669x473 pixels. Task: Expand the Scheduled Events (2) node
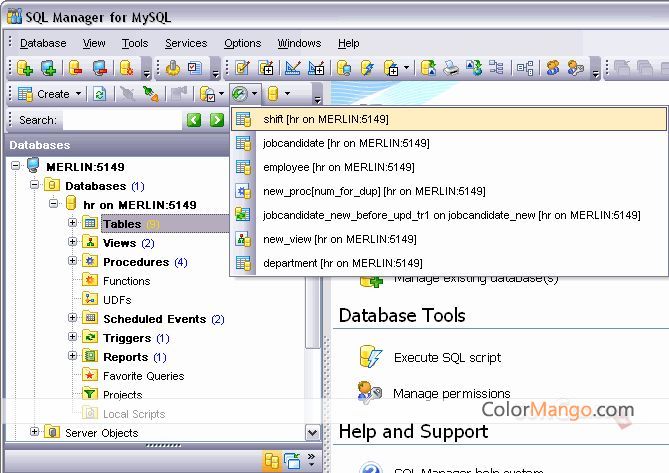click(73, 317)
